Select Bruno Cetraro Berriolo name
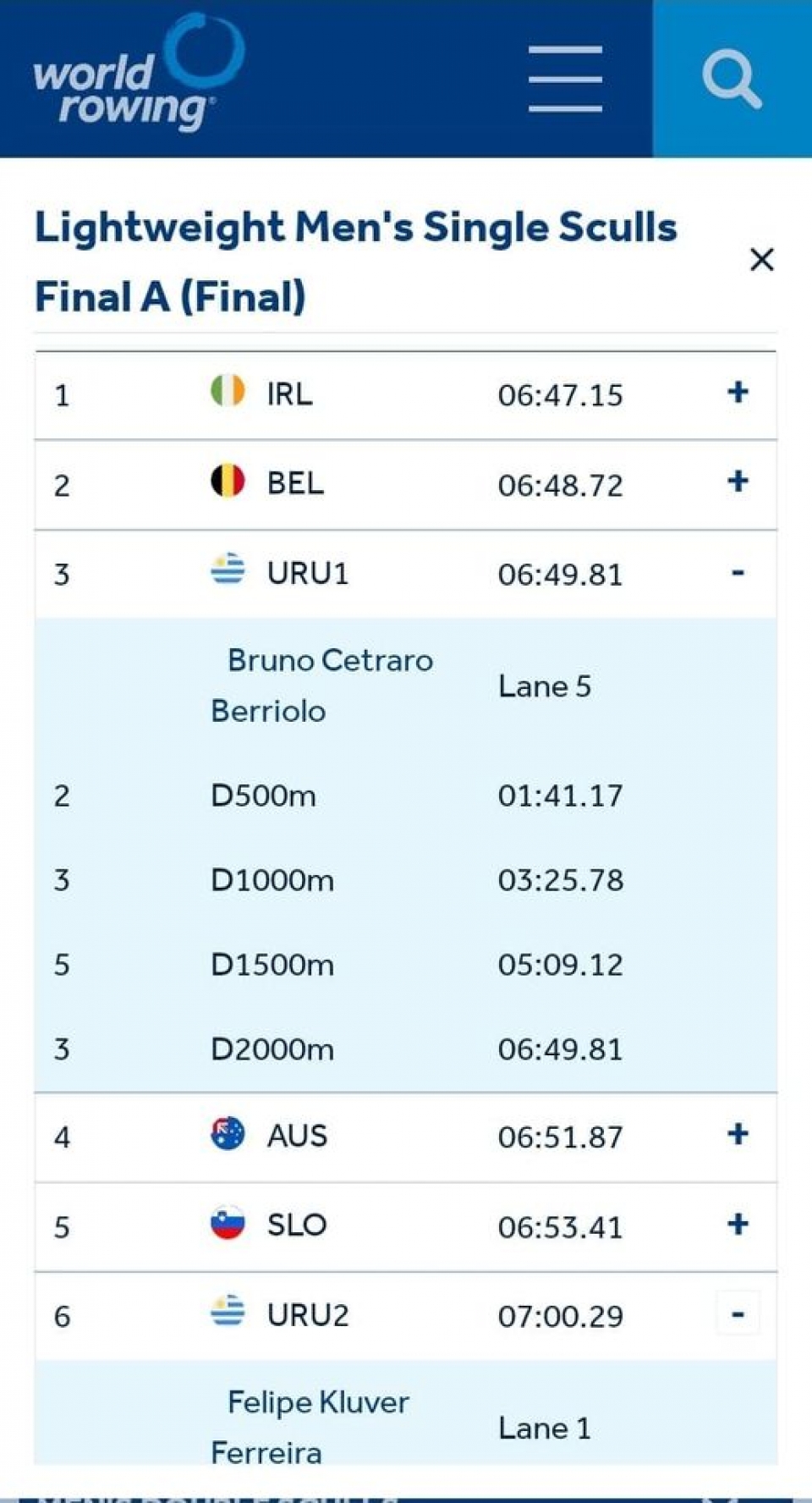 tap(322, 685)
